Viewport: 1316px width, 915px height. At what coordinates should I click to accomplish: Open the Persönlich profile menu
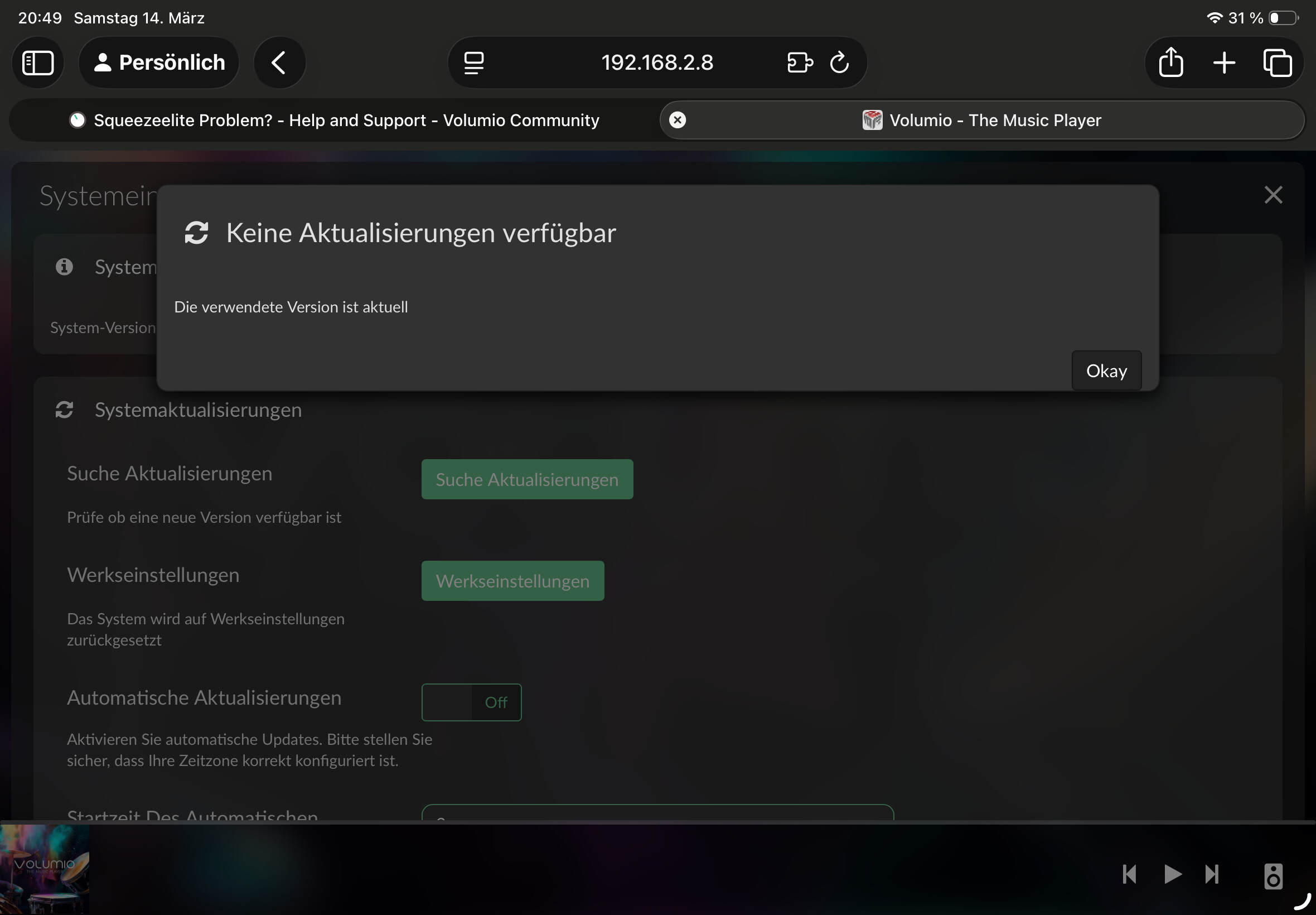[159, 62]
